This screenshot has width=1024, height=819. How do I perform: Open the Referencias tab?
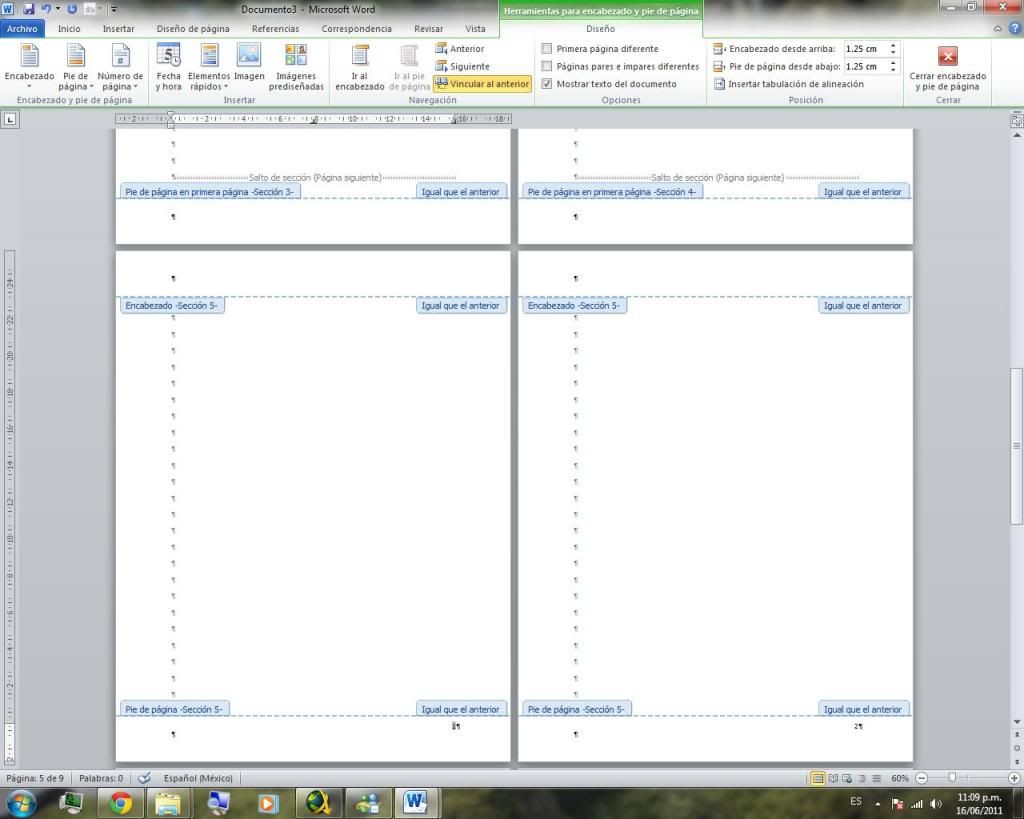275,29
